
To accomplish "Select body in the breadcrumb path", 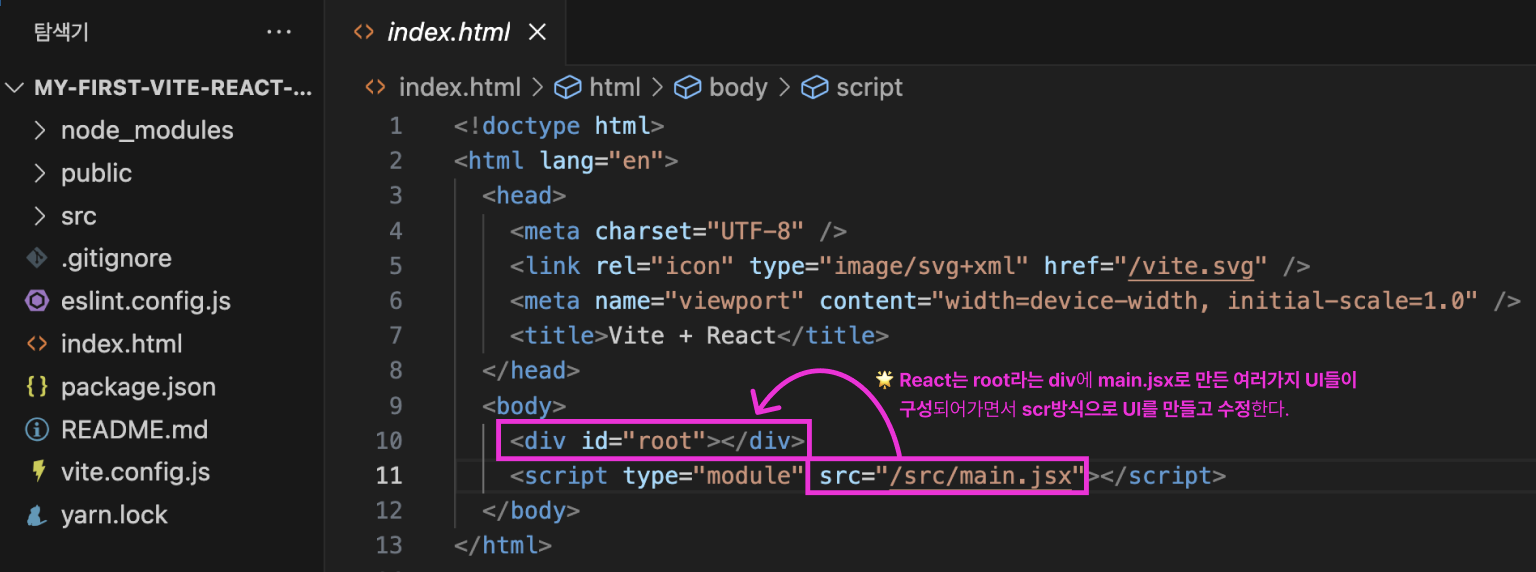I will click(x=738, y=88).
